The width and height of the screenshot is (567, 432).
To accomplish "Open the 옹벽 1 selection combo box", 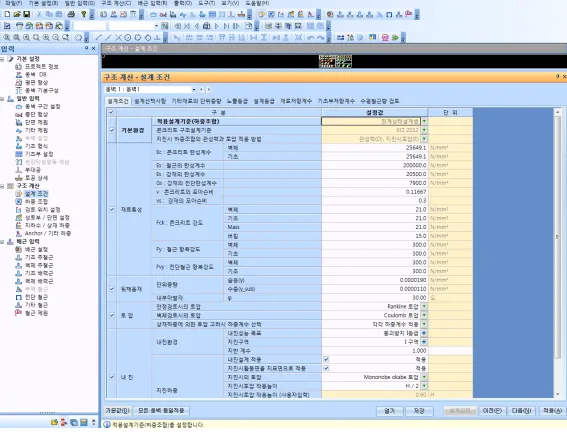I will pos(150,89).
